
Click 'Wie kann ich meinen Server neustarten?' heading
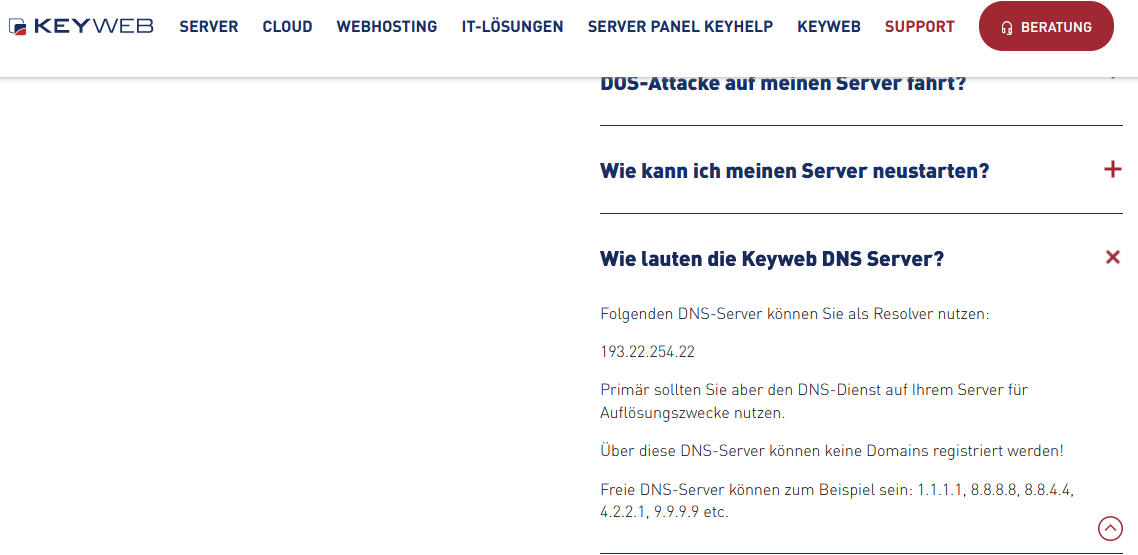coord(794,171)
